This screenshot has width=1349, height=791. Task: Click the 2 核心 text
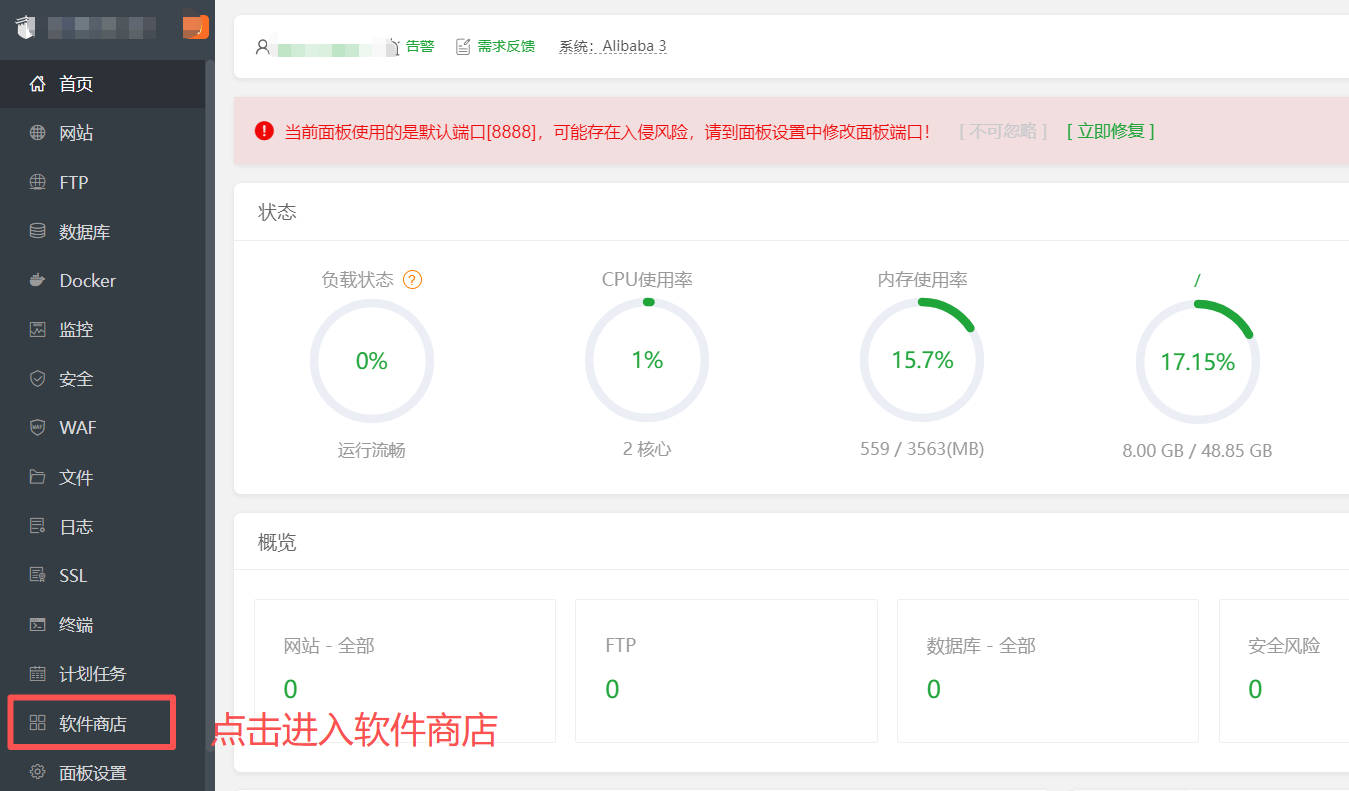(647, 449)
